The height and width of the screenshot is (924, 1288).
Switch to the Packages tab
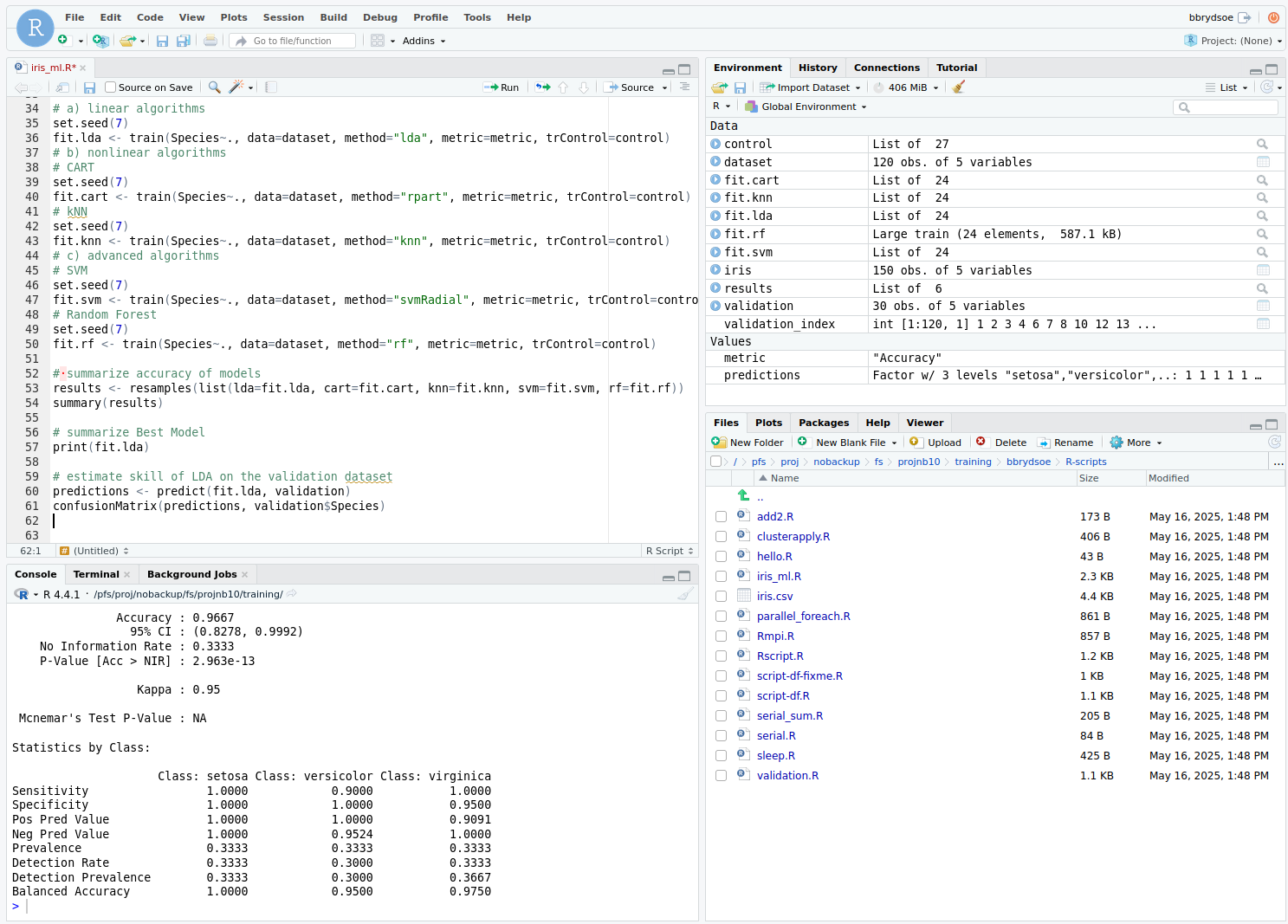pos(824,423)
